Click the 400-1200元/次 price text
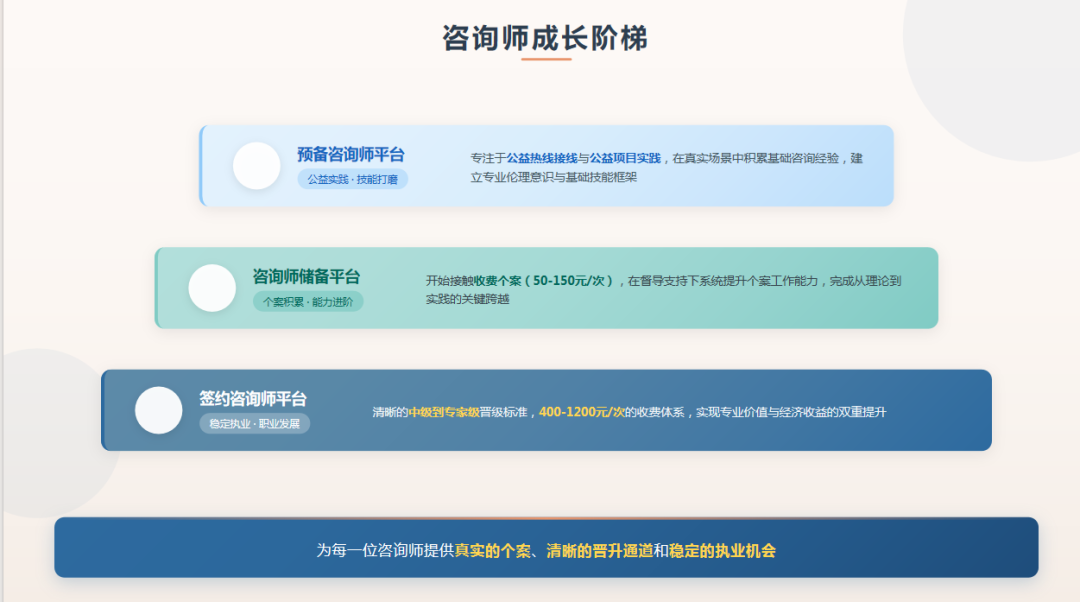The image size is (1080, 602). [x=581, y=412]
